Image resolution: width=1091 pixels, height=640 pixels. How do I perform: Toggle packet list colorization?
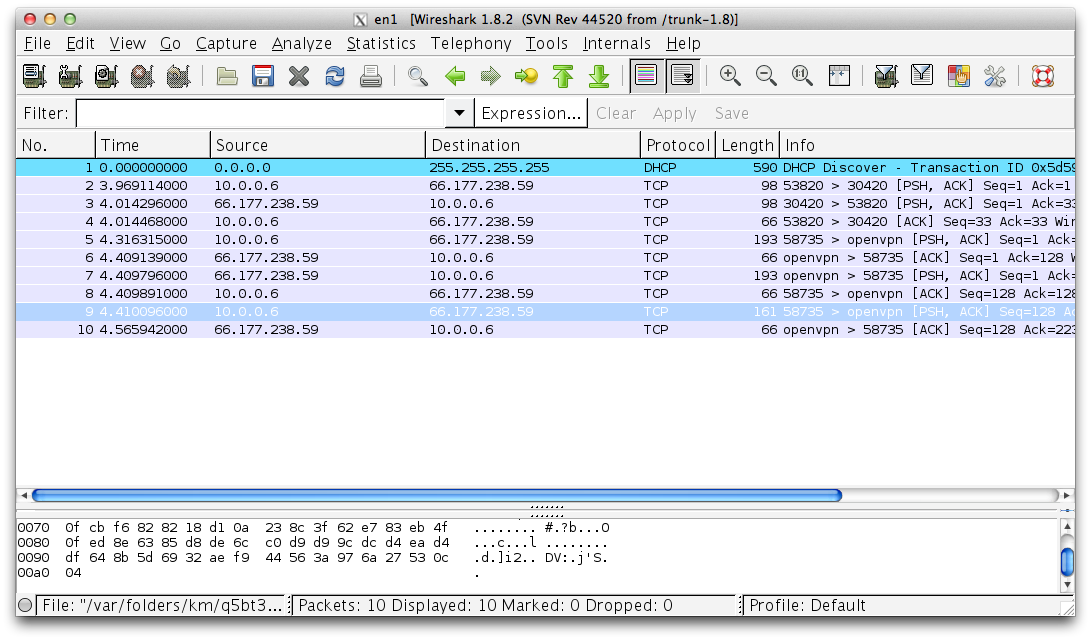coord(646,76)
